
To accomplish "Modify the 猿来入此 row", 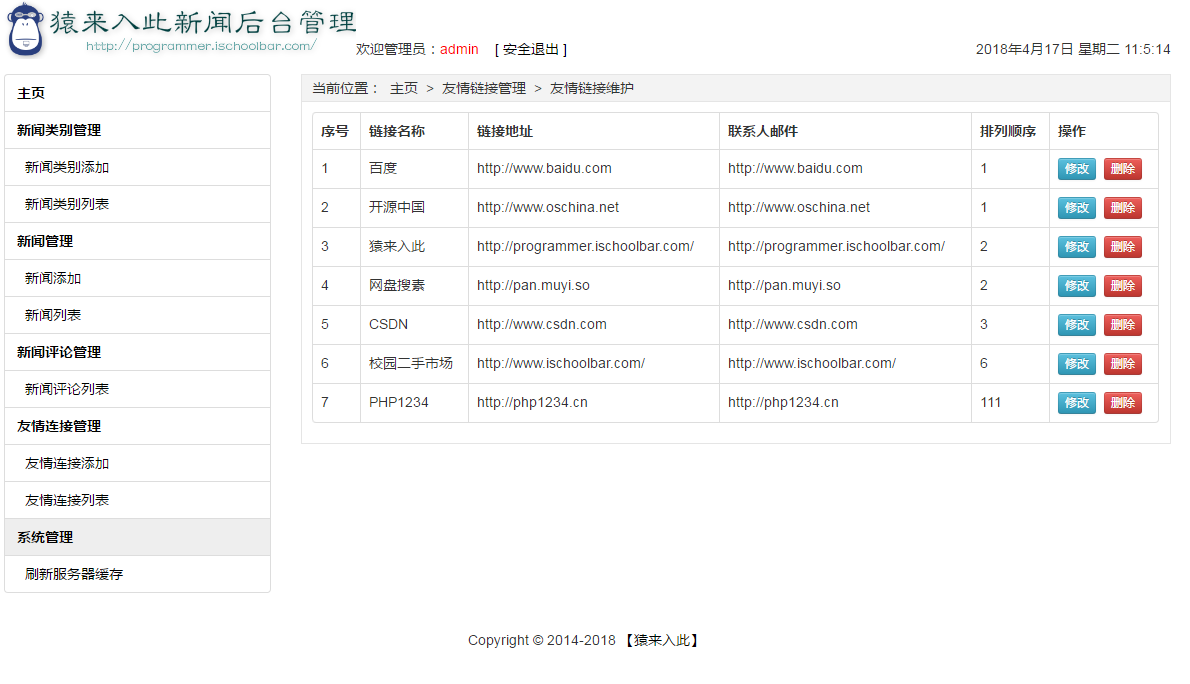I will point(1076,247).
